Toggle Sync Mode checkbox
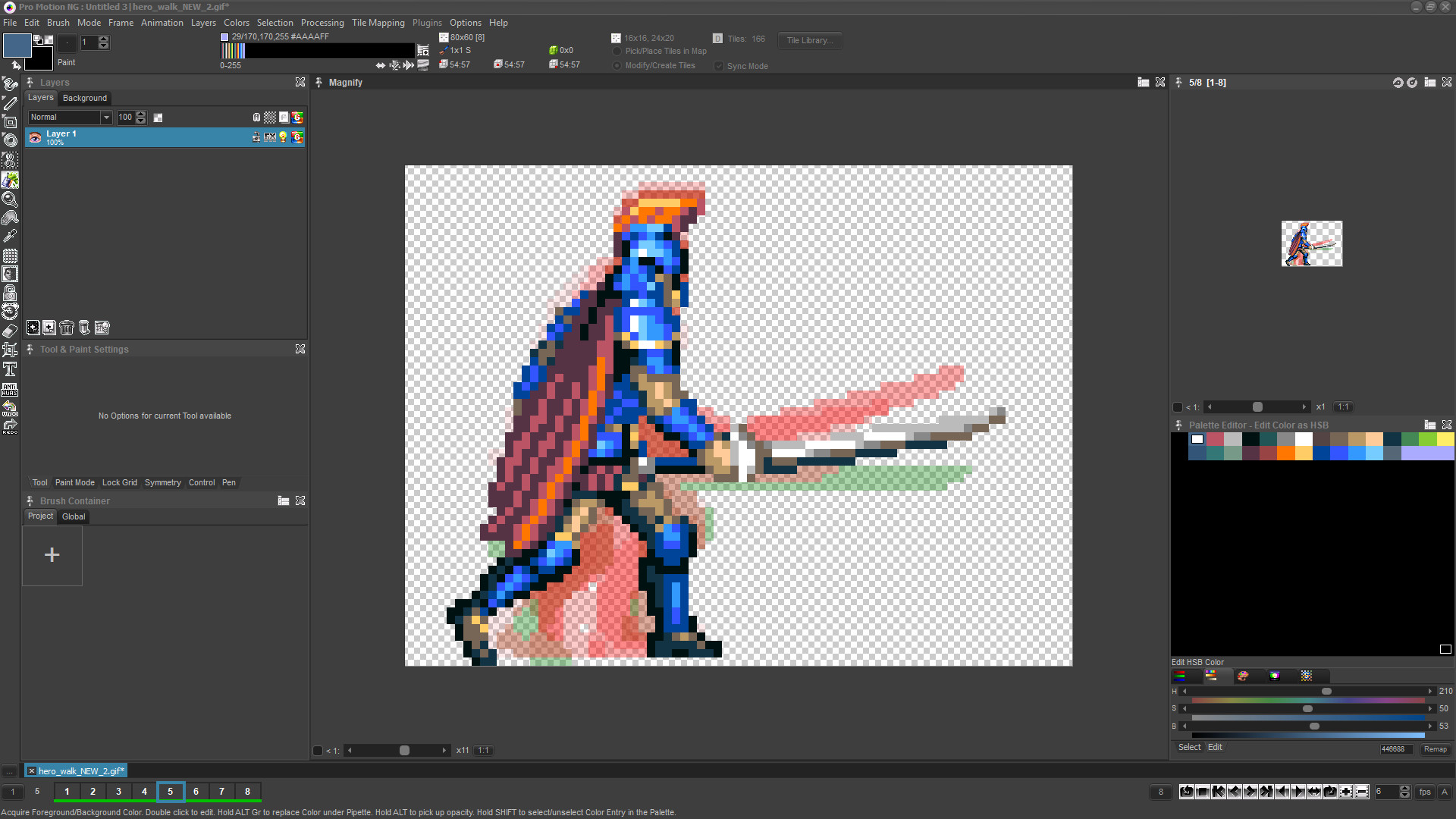 [x=718, y=66]
